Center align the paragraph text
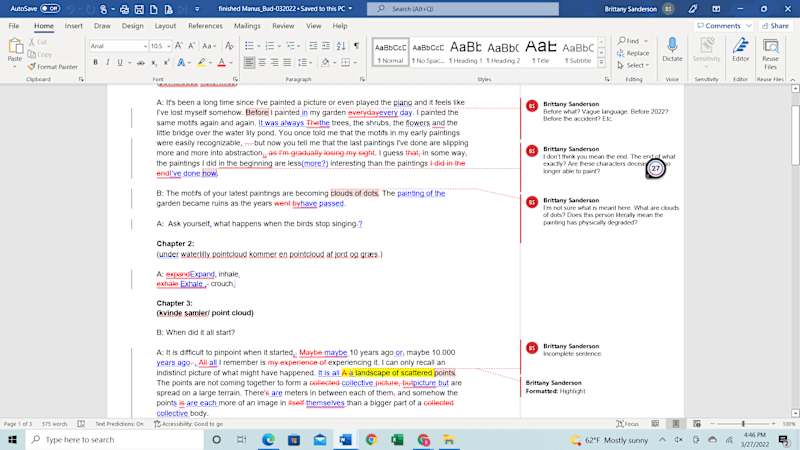 coord(262,62)
